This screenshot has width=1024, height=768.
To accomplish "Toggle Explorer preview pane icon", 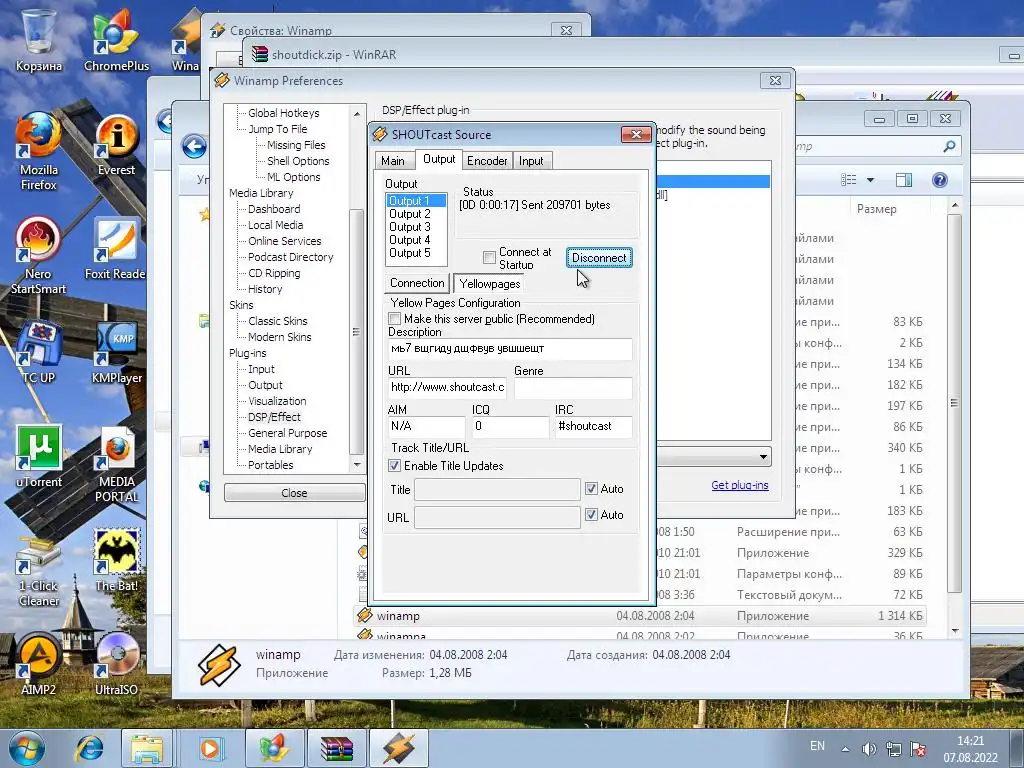I will [x=904, y=180].
